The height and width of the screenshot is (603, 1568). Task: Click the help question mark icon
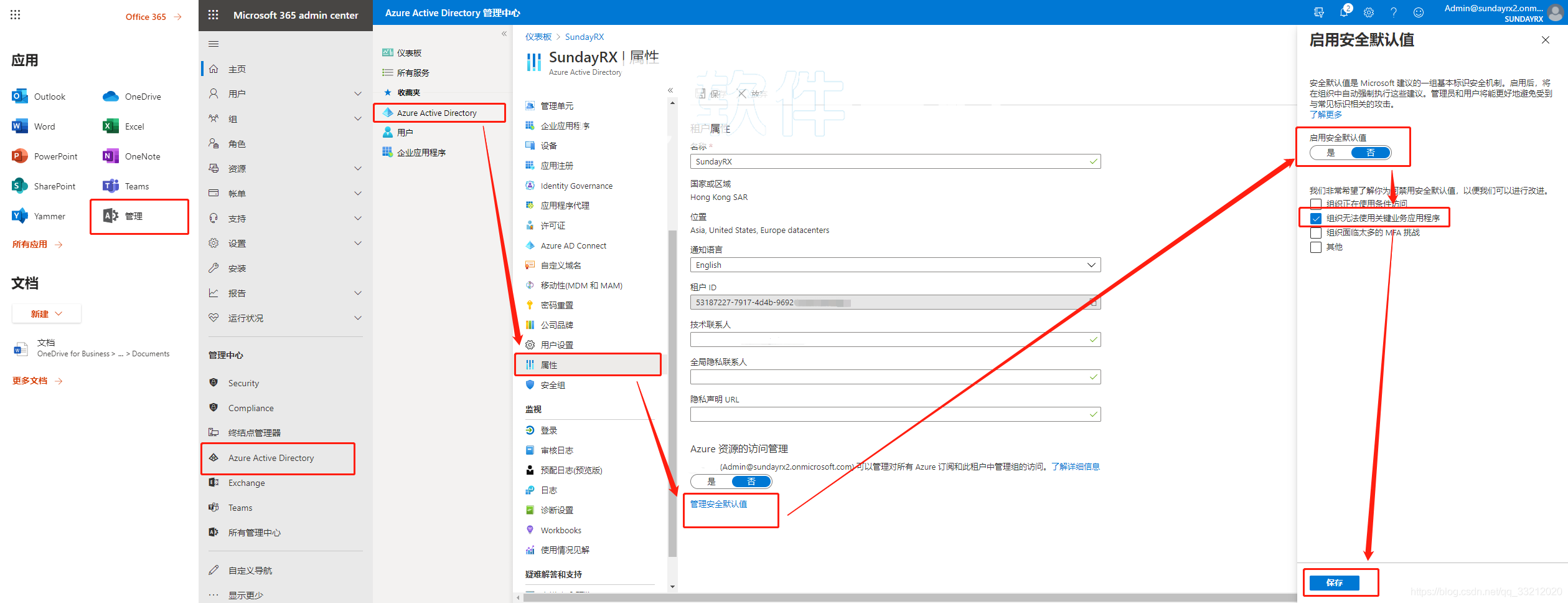pos(1394,12)
